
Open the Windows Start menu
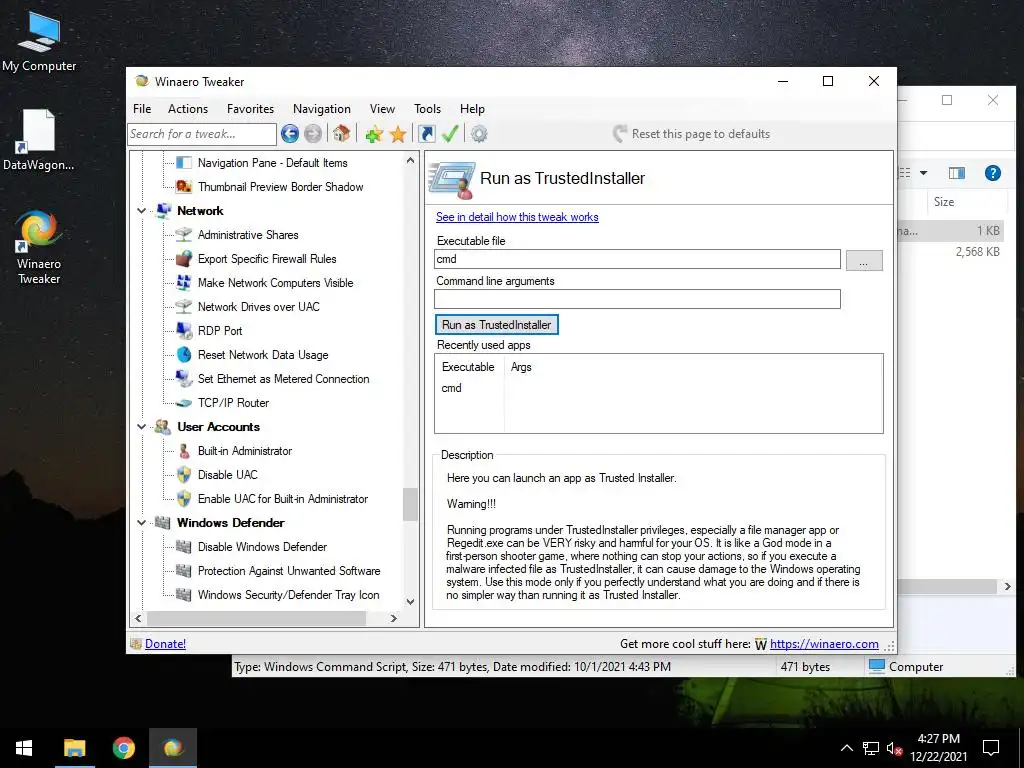(x=24, y=748)
